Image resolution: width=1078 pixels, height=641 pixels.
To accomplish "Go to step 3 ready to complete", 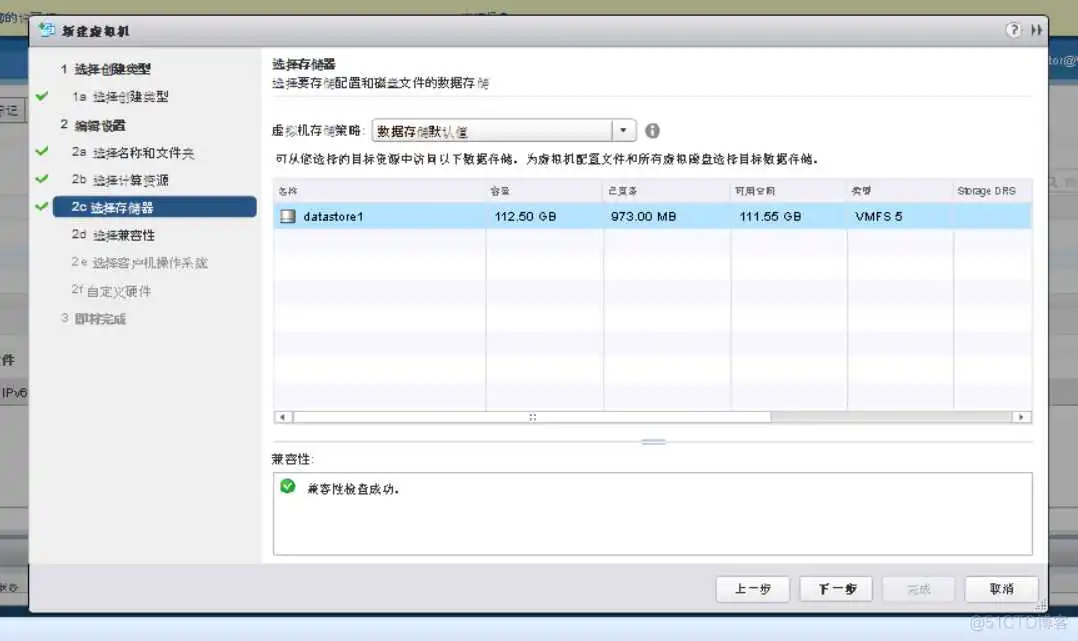I will (x=94, y=318).
